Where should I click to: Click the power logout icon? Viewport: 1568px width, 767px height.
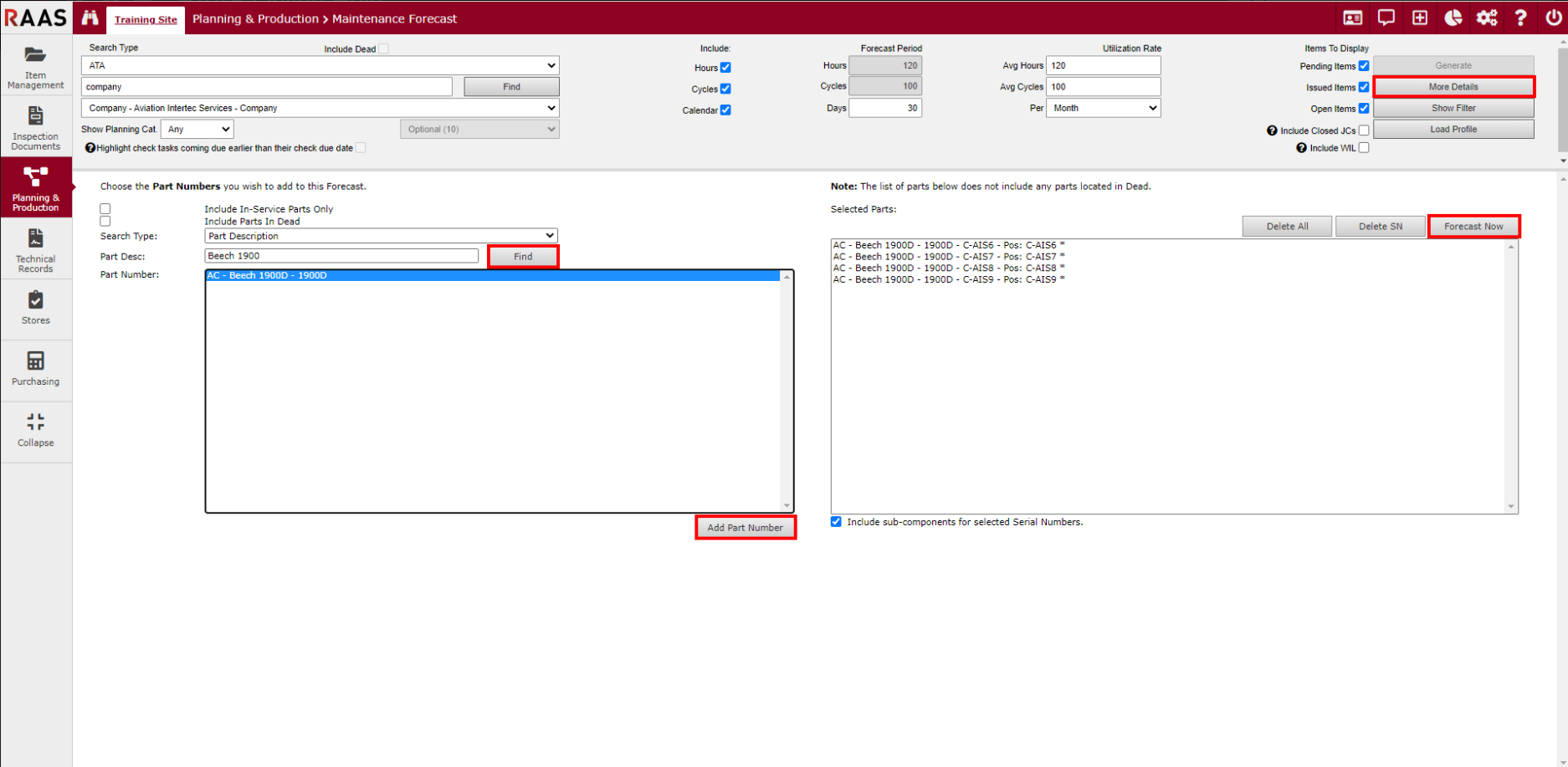pos(1553,18)
